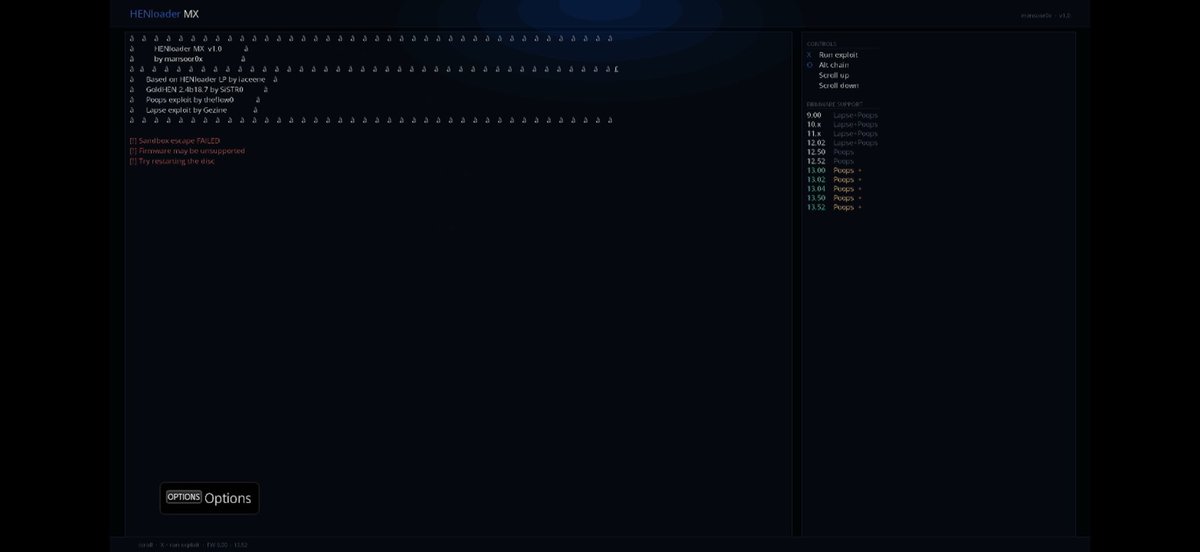Viewport: 1200px width, 552px height.
Task: Click 'HENloader MX v1.0' log line
Action: tap(188, 48)
